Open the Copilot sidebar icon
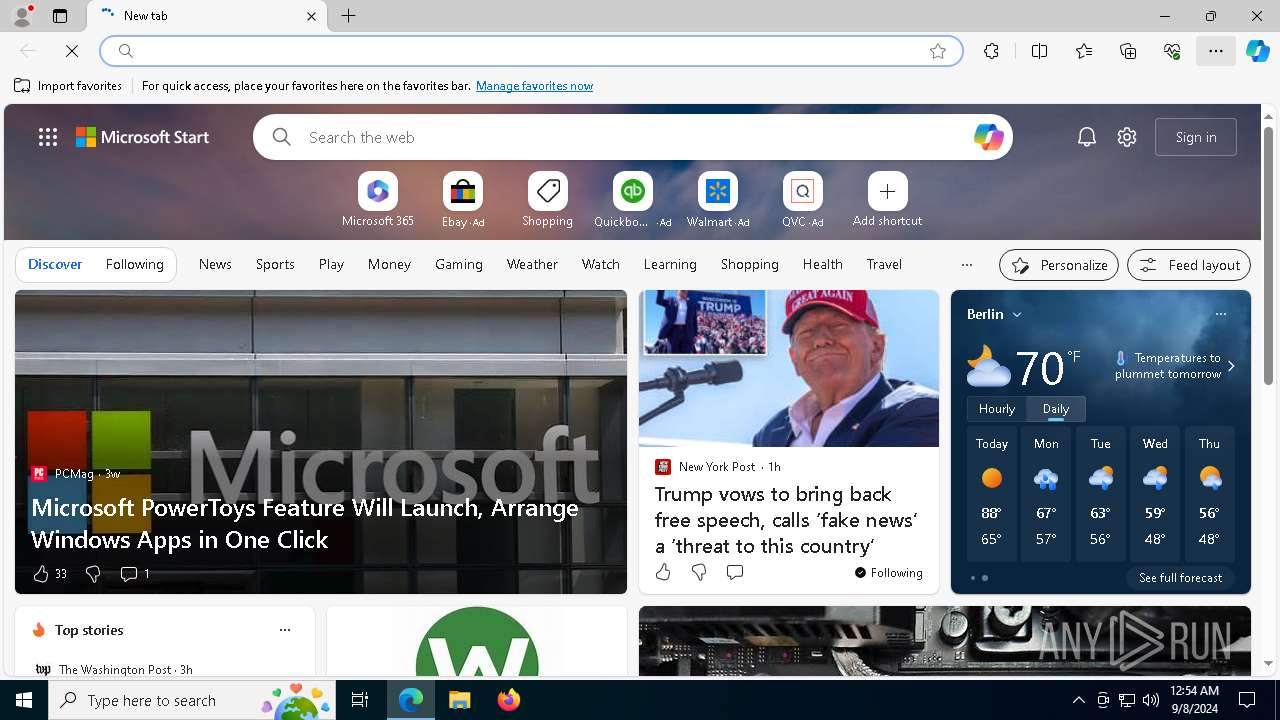The height and width of the screenshot is (720, 1280). 1258,51
